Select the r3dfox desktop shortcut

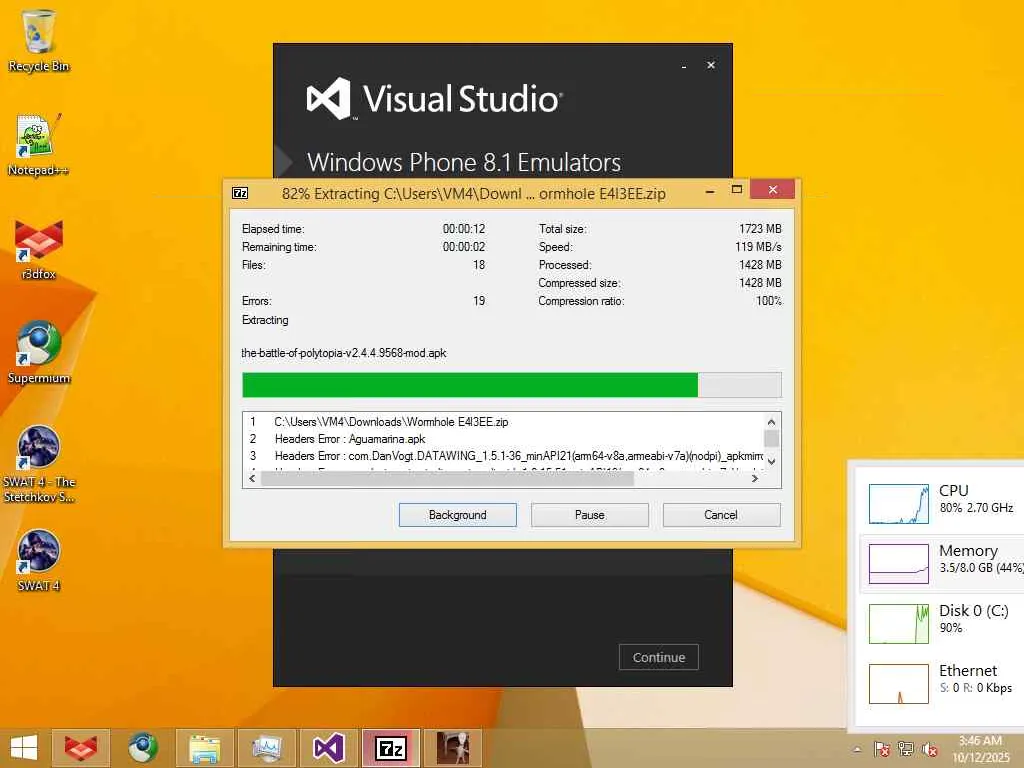click(x=39, y=249)
